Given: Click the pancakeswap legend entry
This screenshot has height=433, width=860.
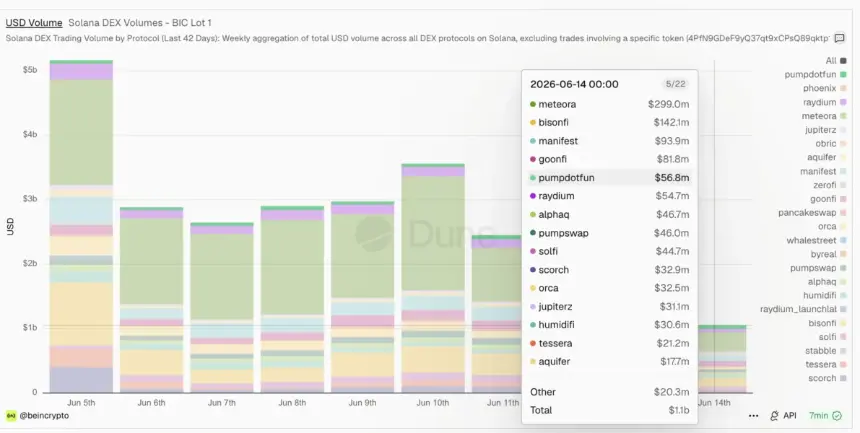Looking at the screenshot, I should pos(812,212).
